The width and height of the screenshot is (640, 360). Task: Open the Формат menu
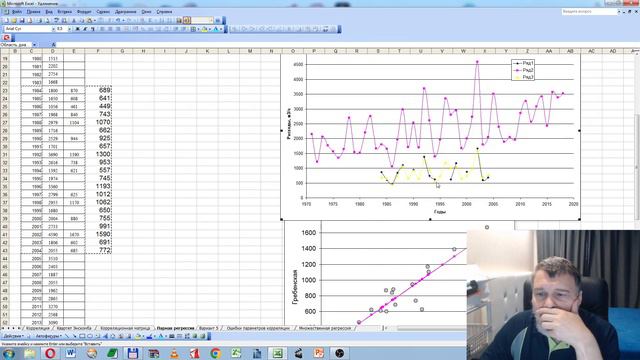click(84, 12)
